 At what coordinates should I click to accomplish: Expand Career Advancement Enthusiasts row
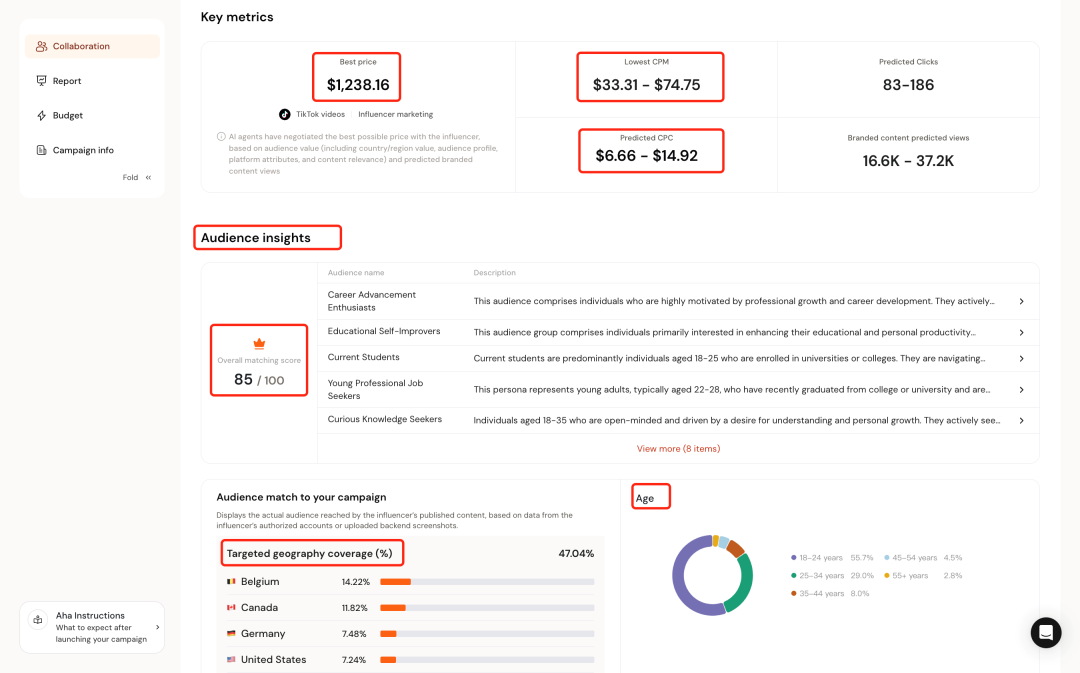pyautogui.click(x=1020, y=301)
